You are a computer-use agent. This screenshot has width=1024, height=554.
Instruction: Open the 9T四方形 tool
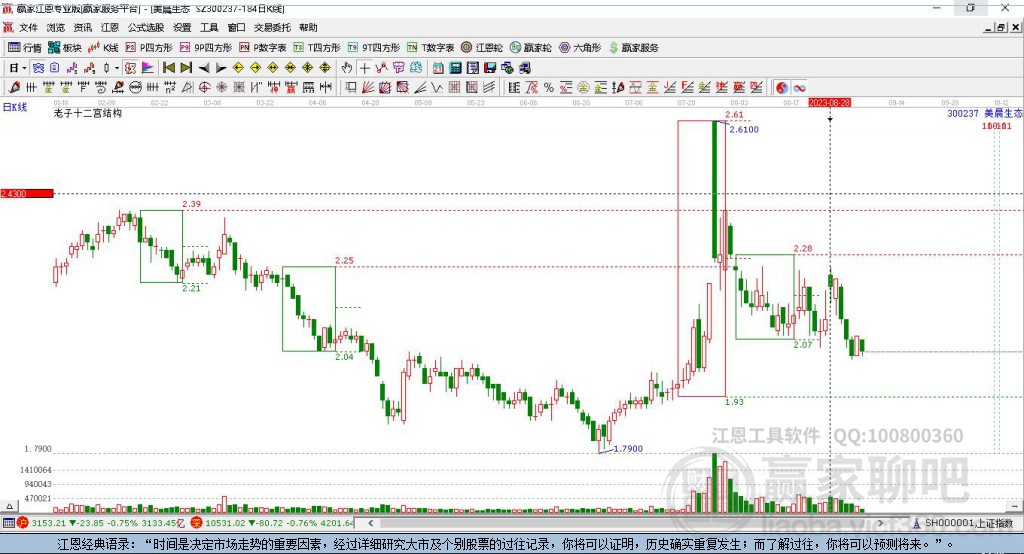374,48
